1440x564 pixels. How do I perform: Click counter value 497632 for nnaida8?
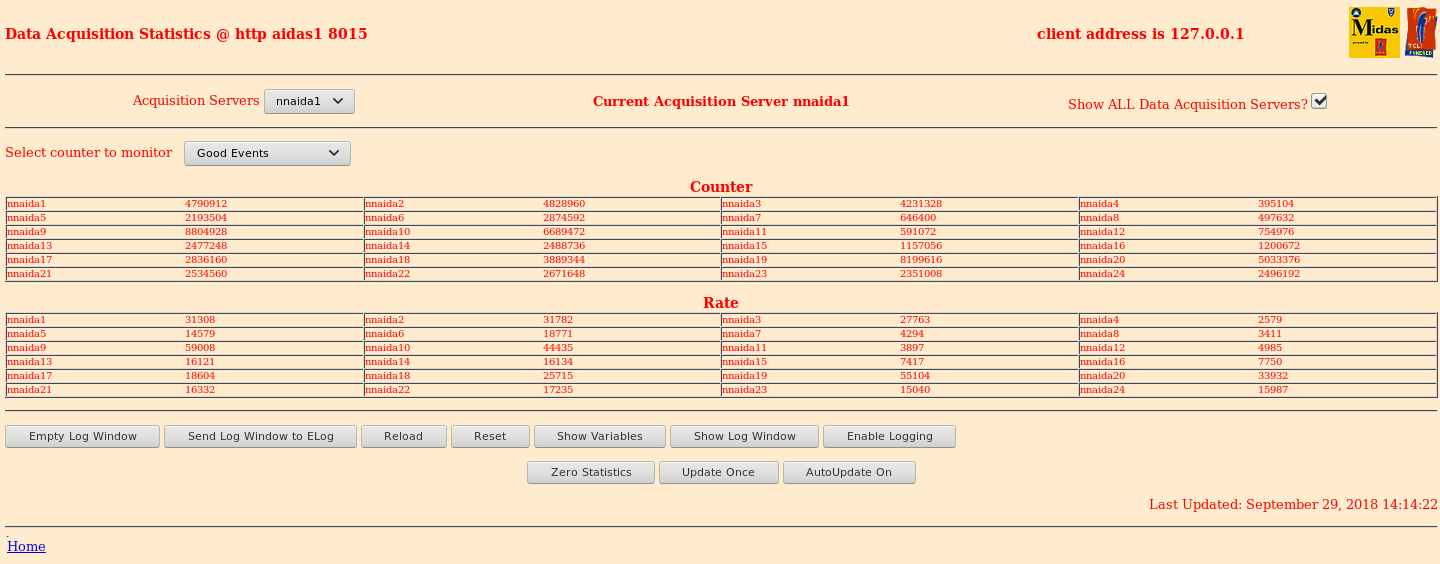[1276, 218]
